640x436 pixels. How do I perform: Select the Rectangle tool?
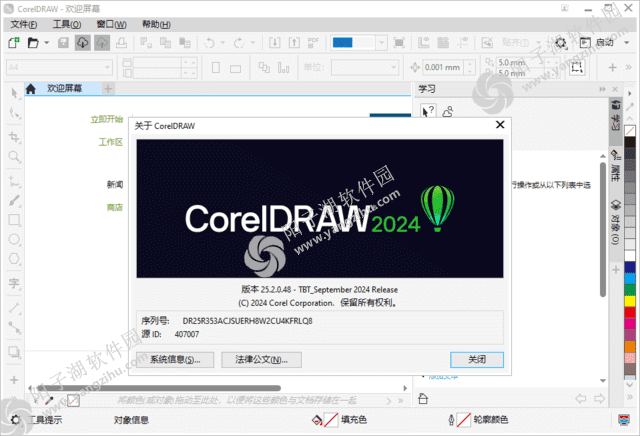[14, 220]
